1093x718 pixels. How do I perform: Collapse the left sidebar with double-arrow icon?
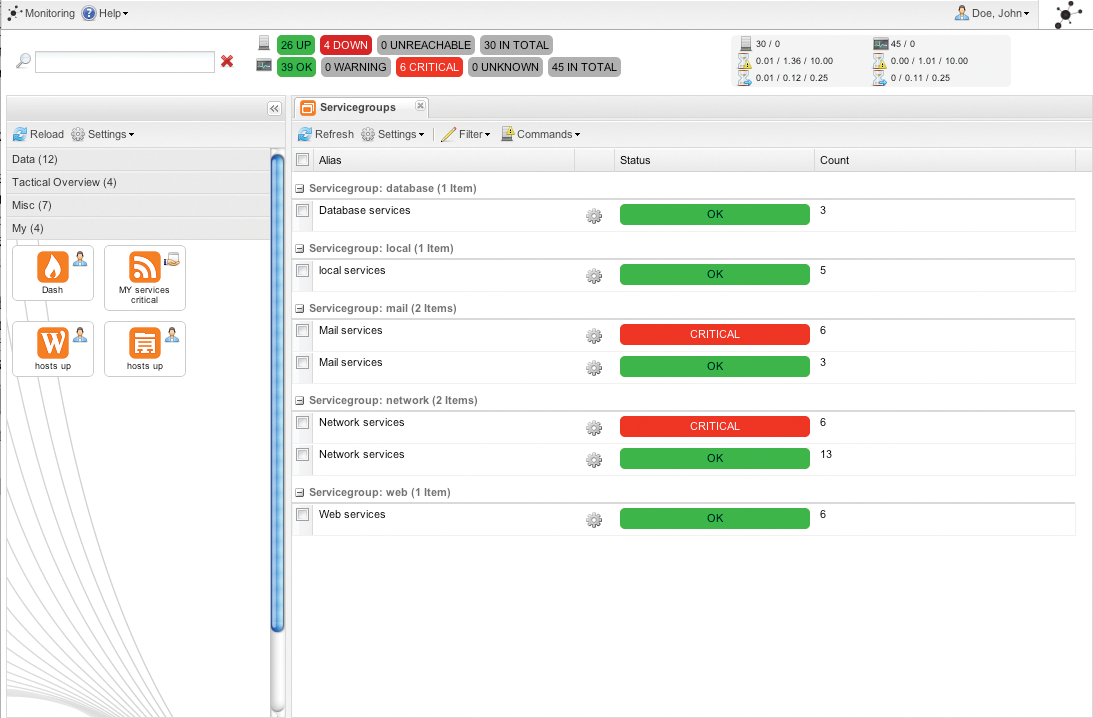[274, 108]
